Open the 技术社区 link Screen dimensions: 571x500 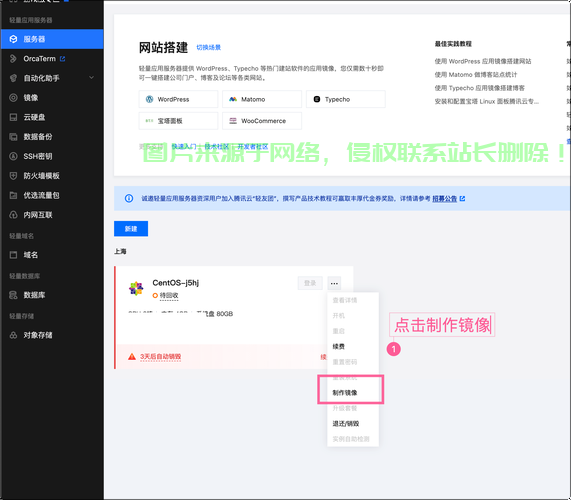pos(217,146)
